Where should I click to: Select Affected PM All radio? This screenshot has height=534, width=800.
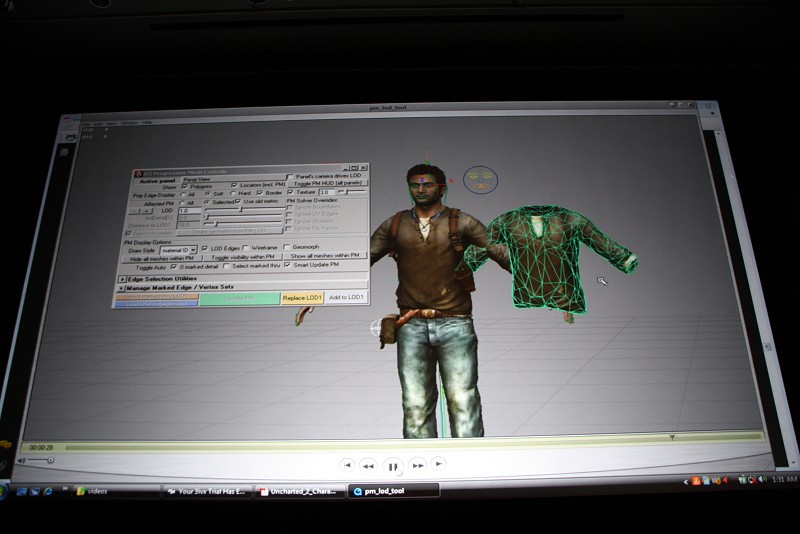[x=183, y=203]
